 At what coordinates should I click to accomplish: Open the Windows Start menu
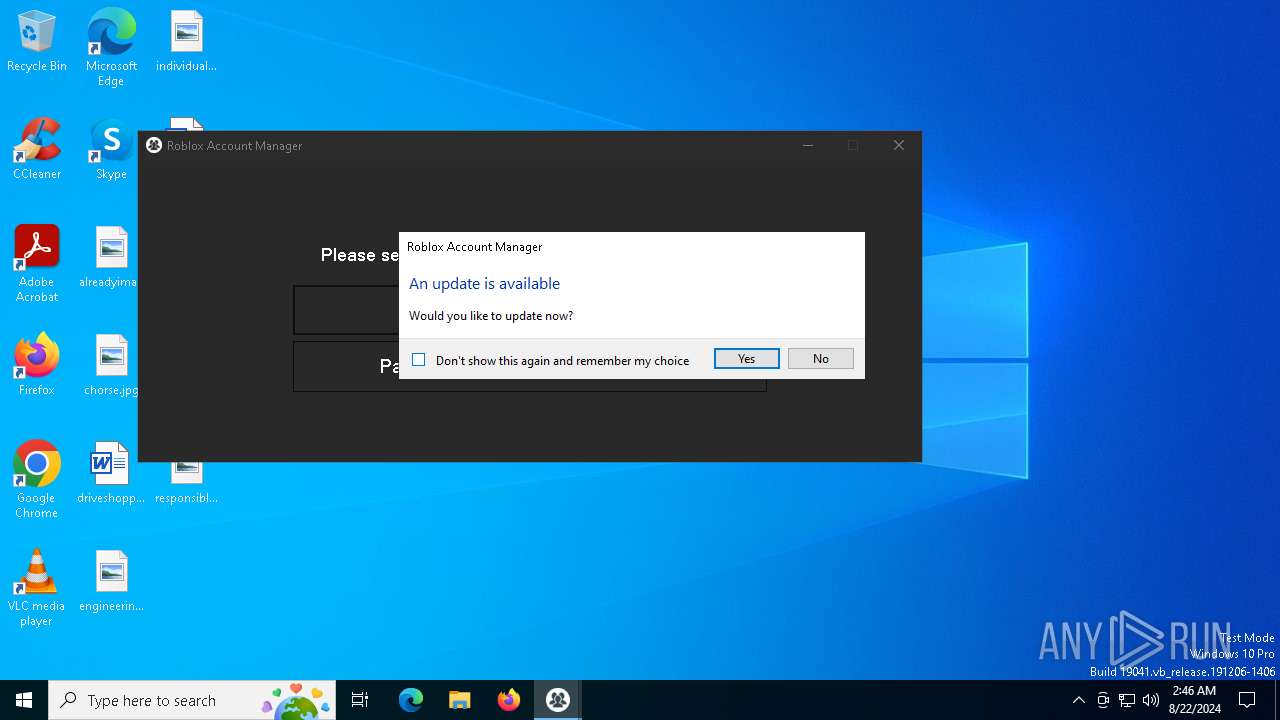click(x=24, y=700)
